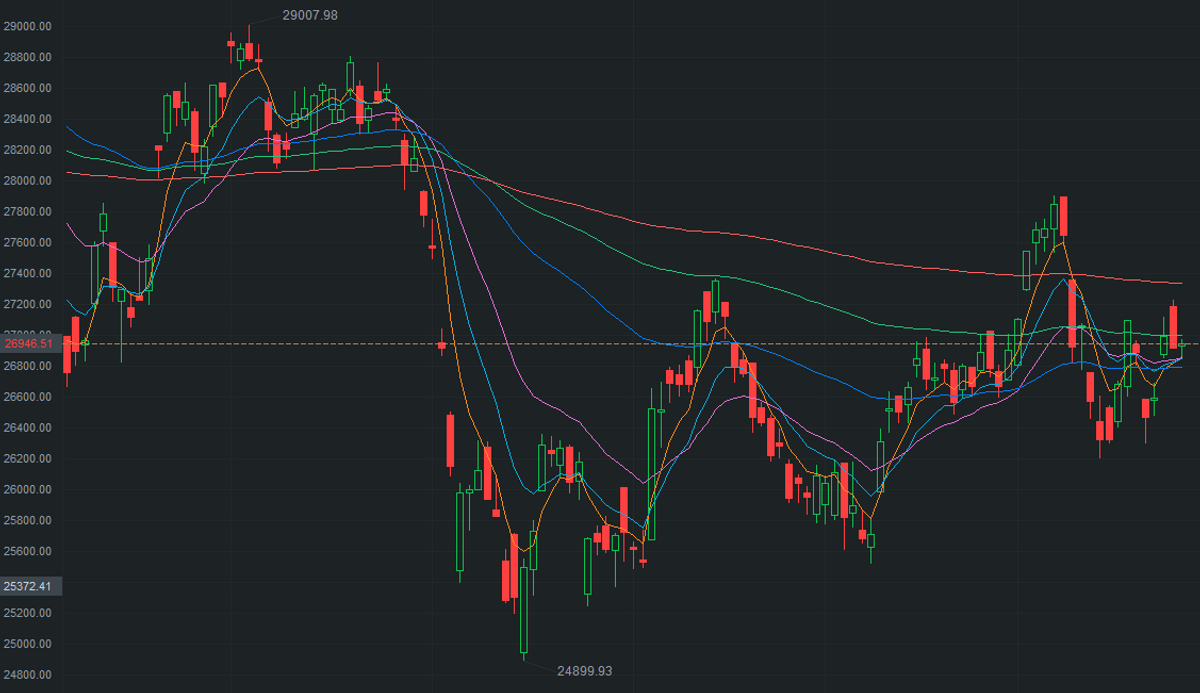Screen dimensions: 1200x693
Task: Click the 29007.98 high price annotation
Action: tap(310, 15)
